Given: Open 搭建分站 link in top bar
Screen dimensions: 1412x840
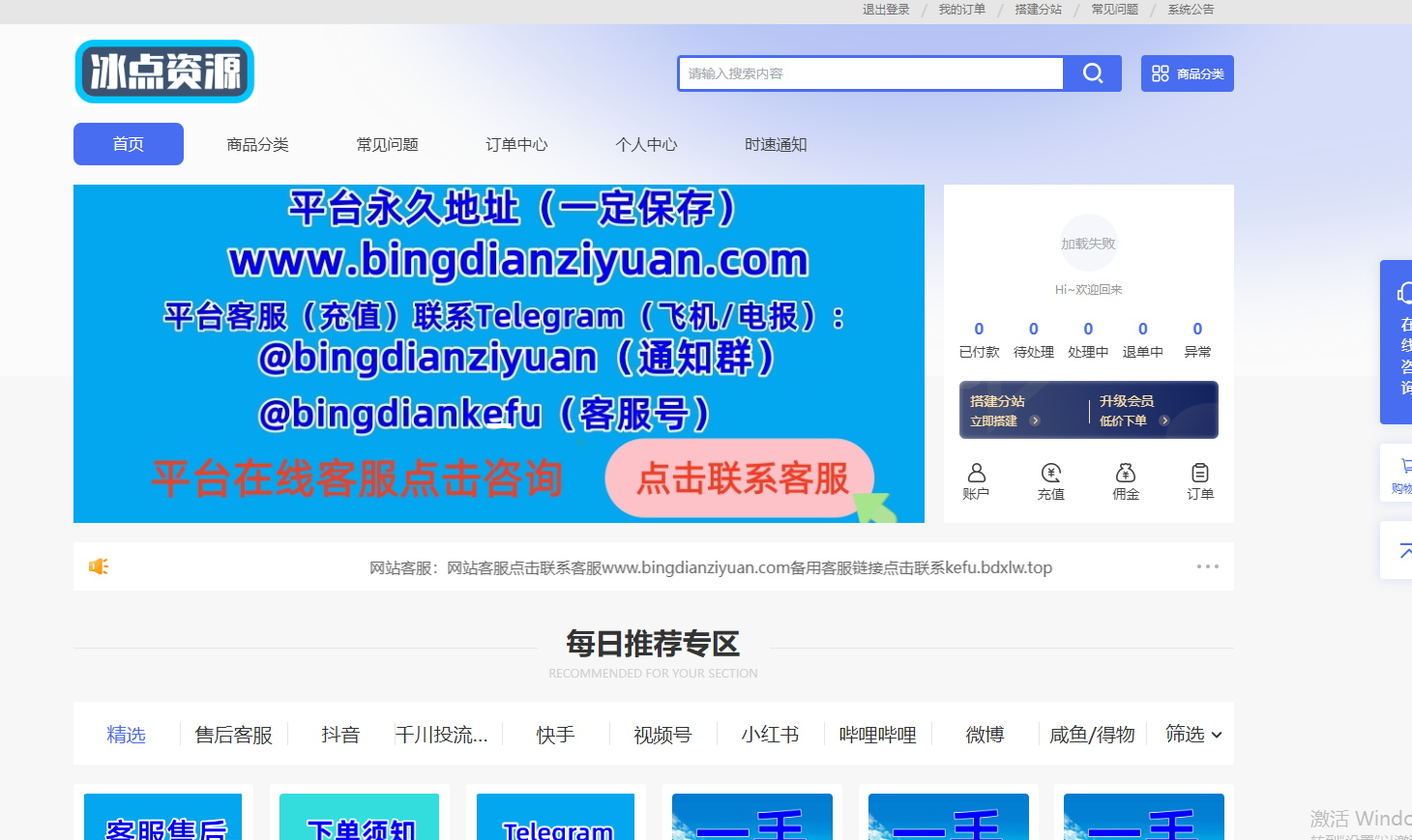Looking at the screenshot, I should point(1039,10).
